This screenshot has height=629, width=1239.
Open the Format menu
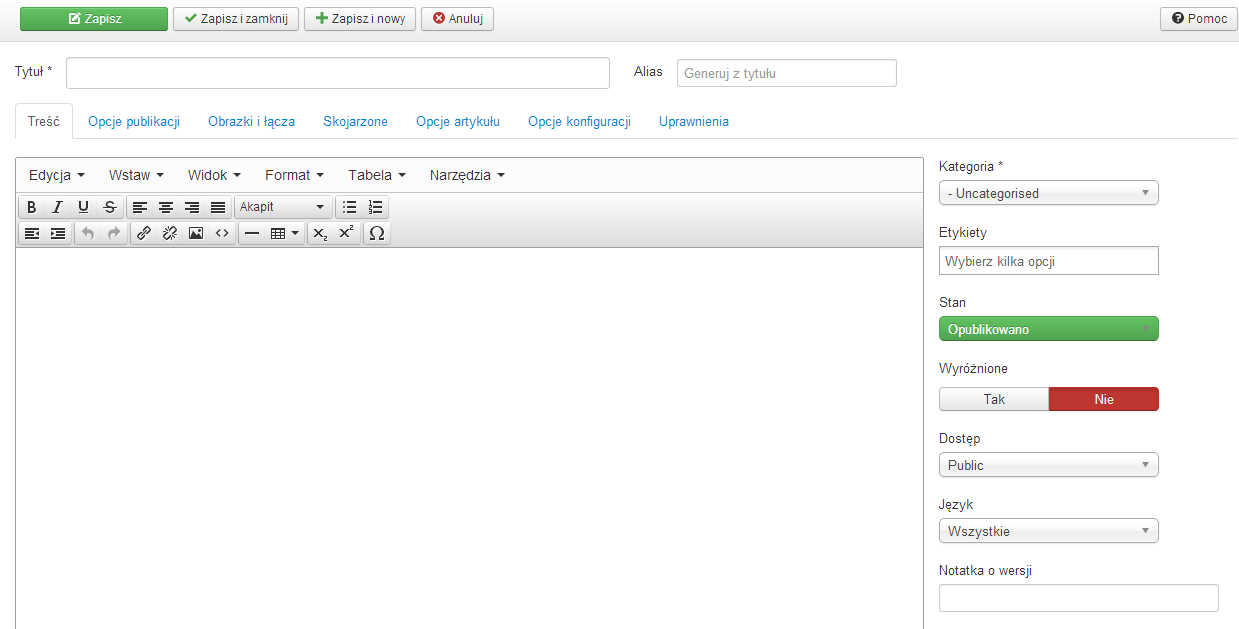click(294, 175)
